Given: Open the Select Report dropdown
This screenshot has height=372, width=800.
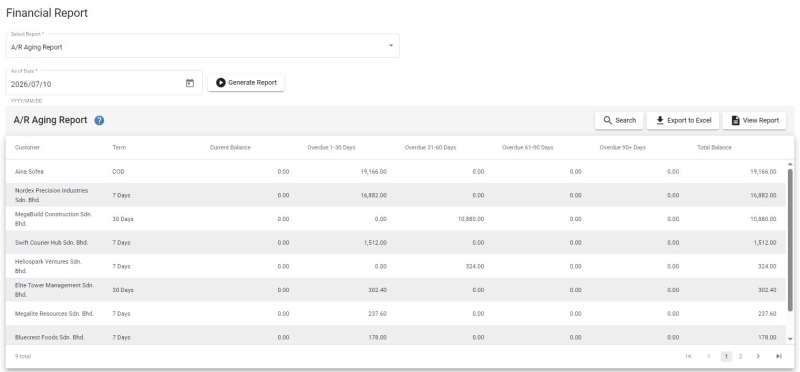Looking at the screenshot, I should pyautogui.click(x=203, y=45).
